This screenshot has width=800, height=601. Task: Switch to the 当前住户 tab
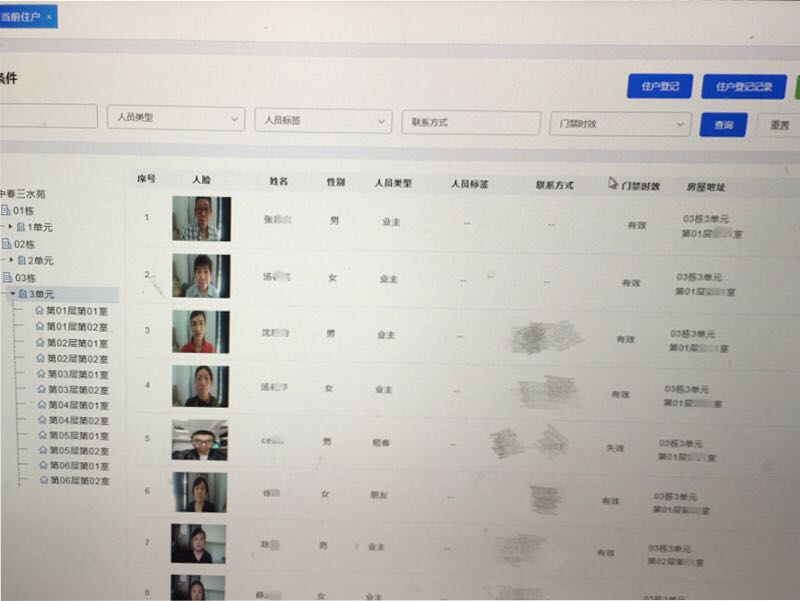click(20, 18)
